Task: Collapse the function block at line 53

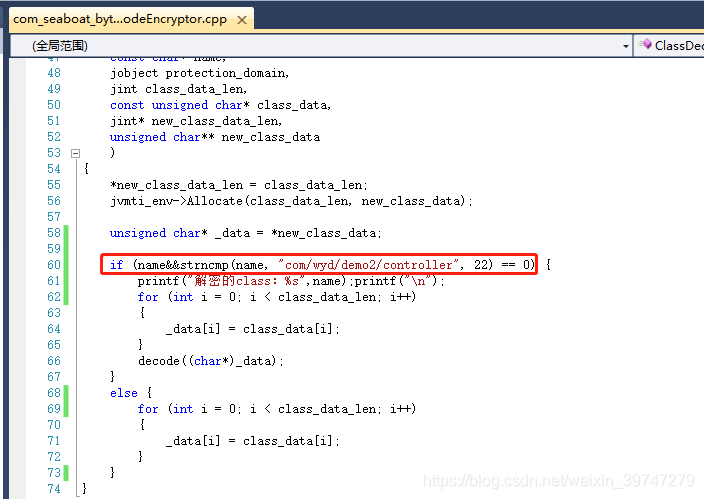Action: [75, 153]
